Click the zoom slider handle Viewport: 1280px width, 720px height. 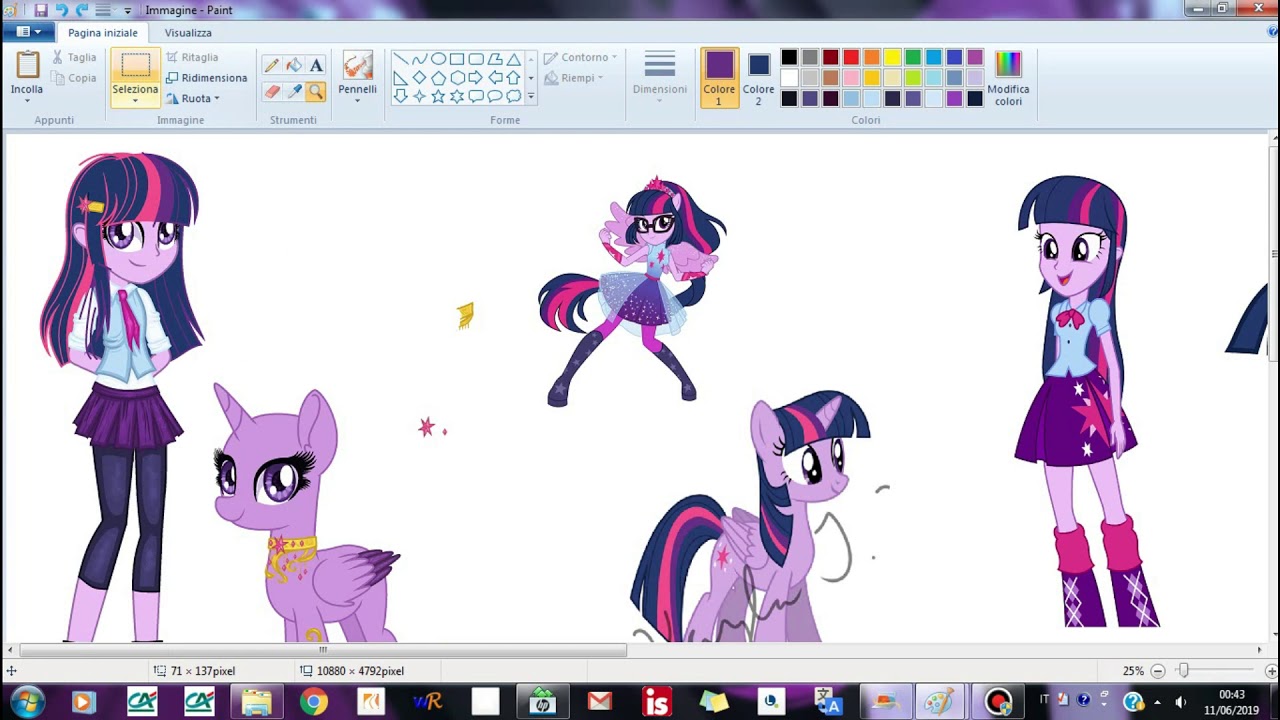[x=1183, y=671]
